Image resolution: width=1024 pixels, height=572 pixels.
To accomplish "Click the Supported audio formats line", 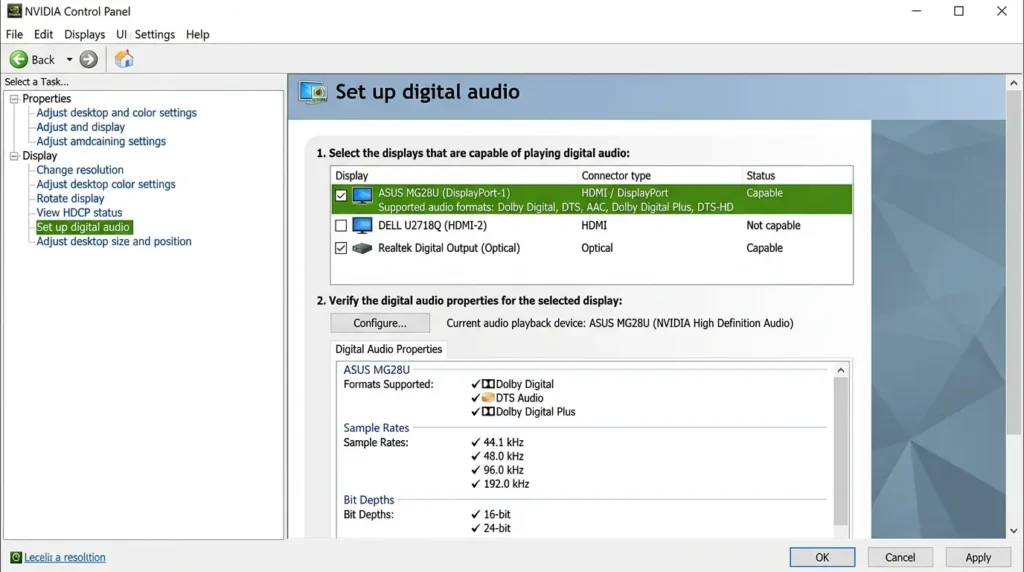I will pos(556,208).
